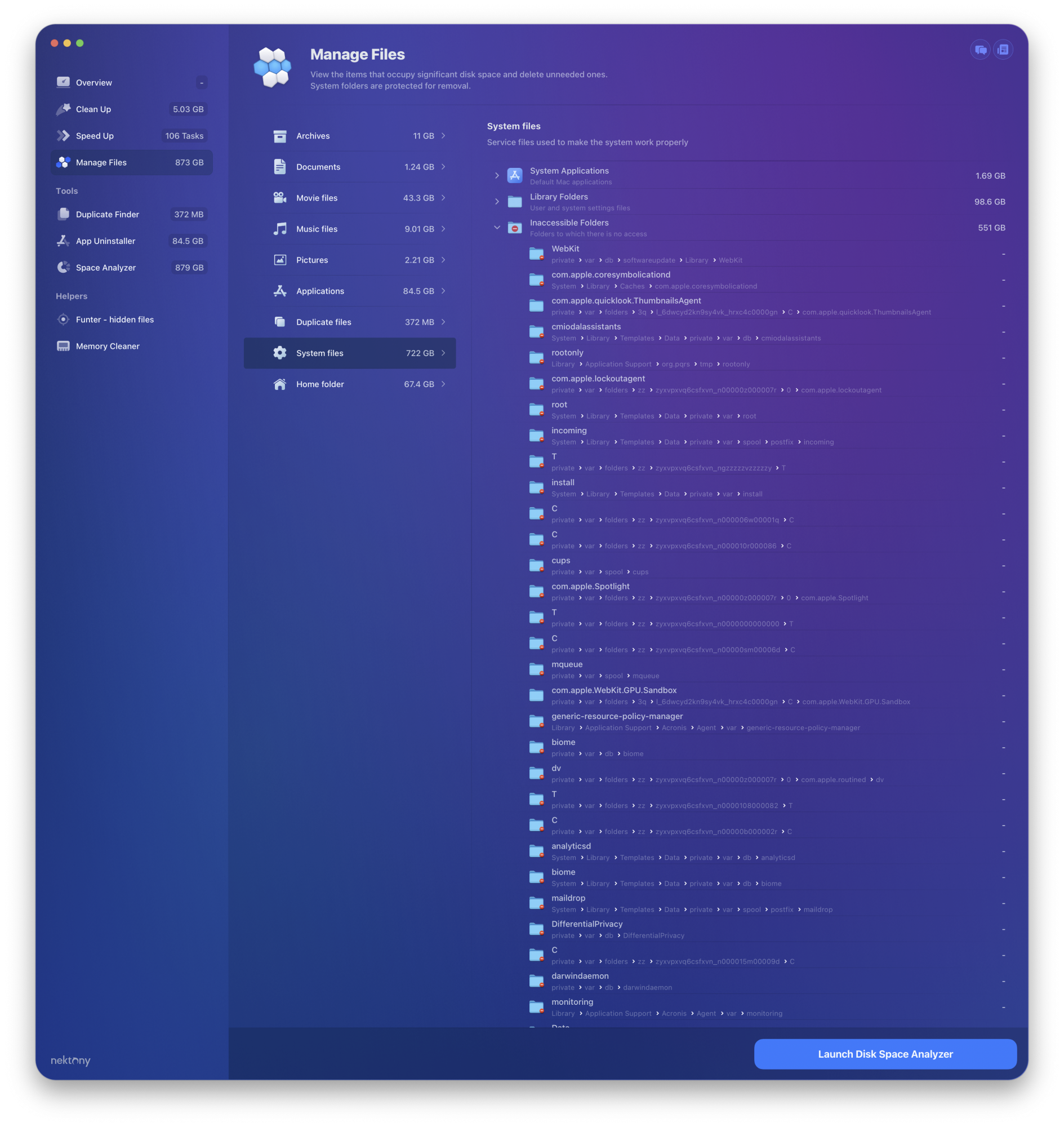Image resolution: width=1064 pixels, height=1127 pixels.
Task: Click the System Applications App Store icon
Action: click(x=514, y=176)
